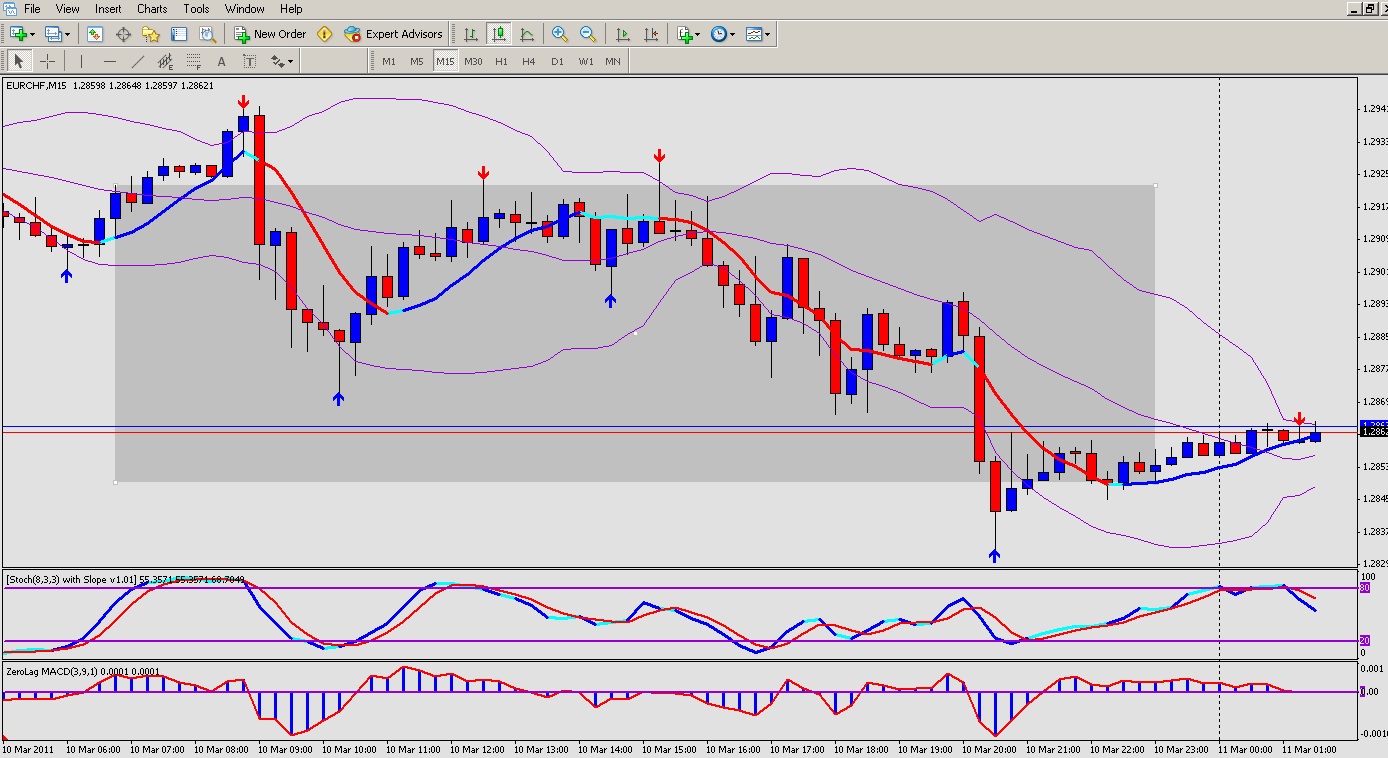Click the 11 Mar 00:00 time axis label
Image resolution: width=1388 pixels, height=758 pixels.
tap(1244, 749)
